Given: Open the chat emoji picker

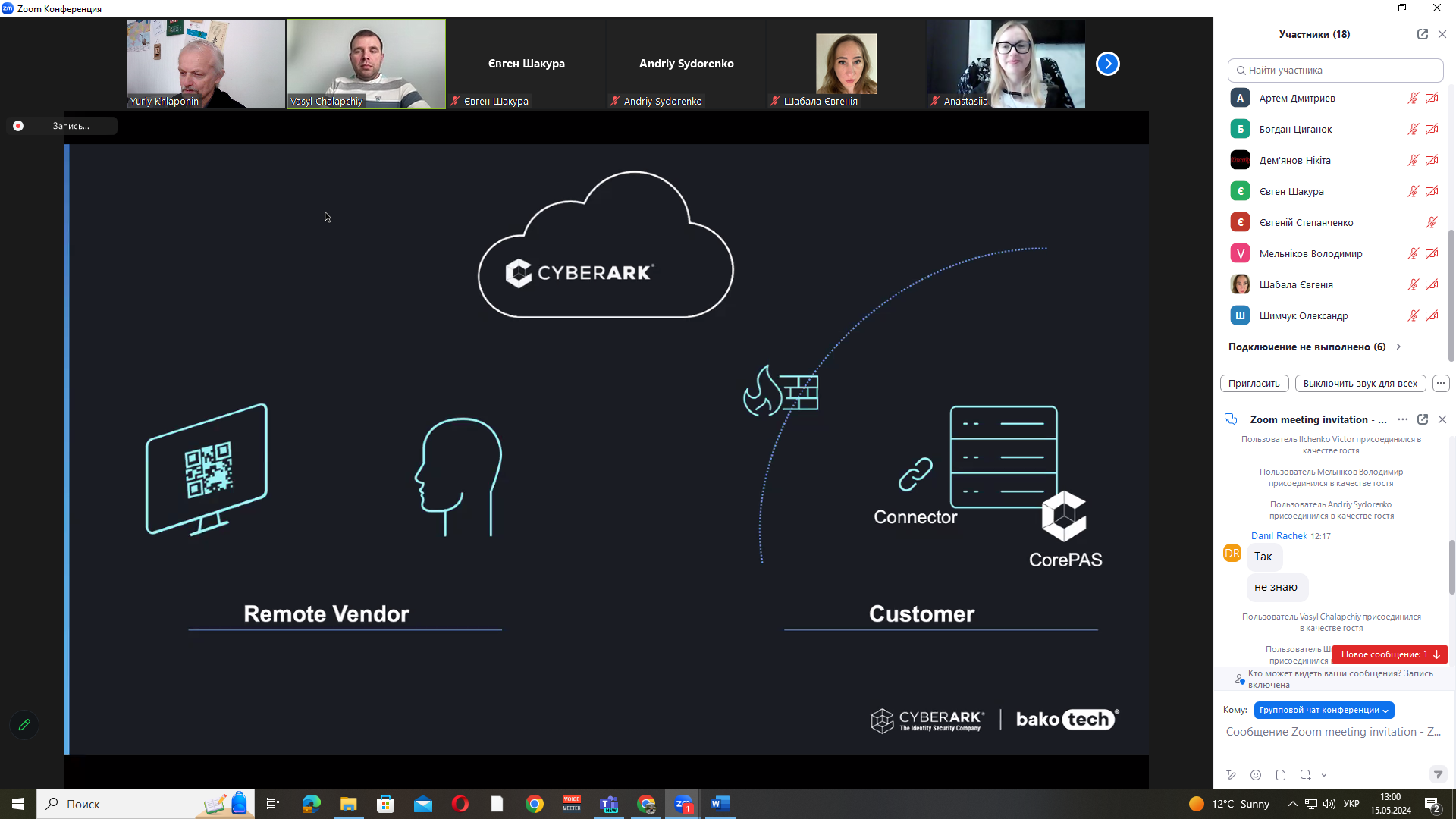Looking at the screenshot, I should (x=1256, y=775).
